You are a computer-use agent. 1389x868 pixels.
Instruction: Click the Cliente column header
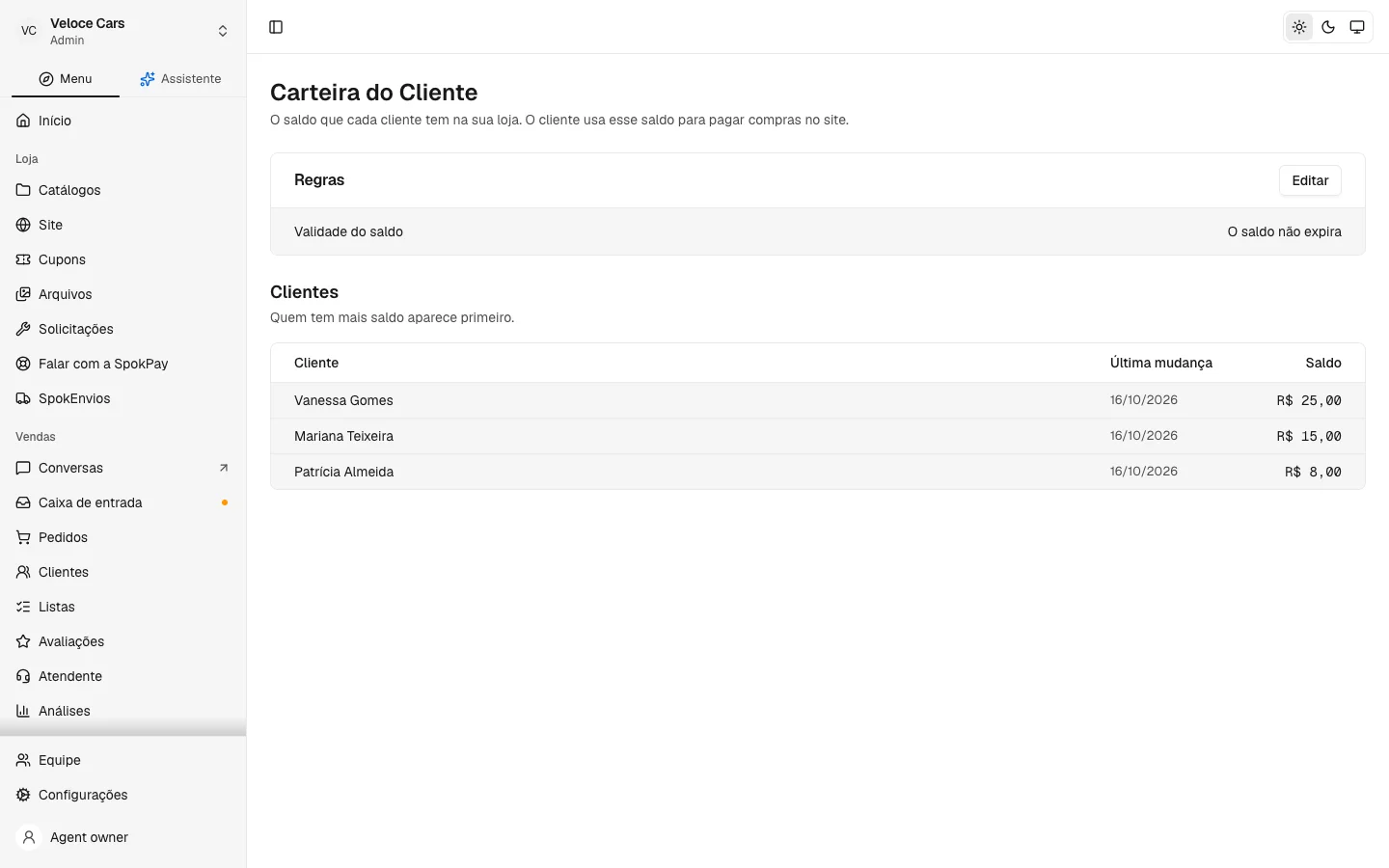[x=316, y=363]
